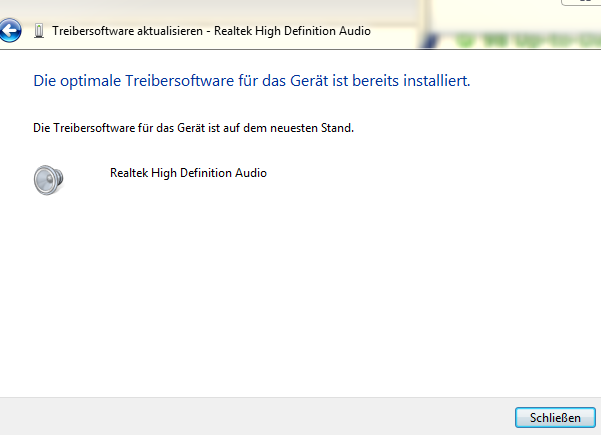Click the device icon in the title bar
Image resolution: width=601 pixels, height=435 pixels.
[x=39, y=31]
